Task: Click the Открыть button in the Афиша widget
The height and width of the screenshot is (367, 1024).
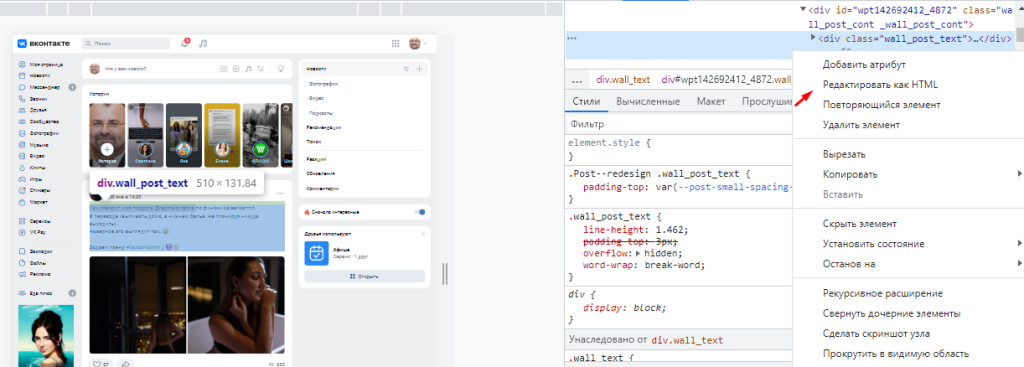Action: [x=364, y=276]
